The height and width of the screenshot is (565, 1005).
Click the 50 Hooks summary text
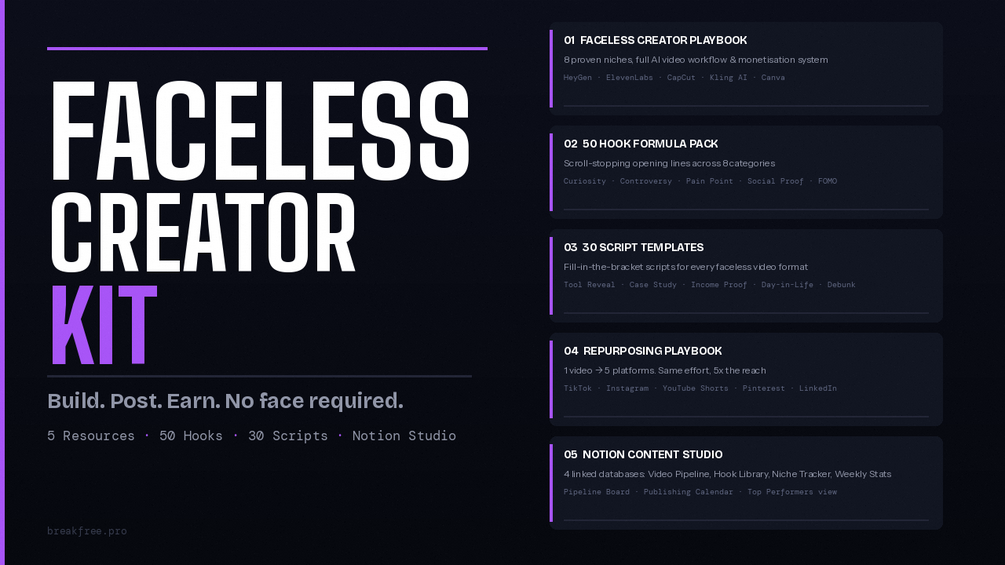(191, 436)
